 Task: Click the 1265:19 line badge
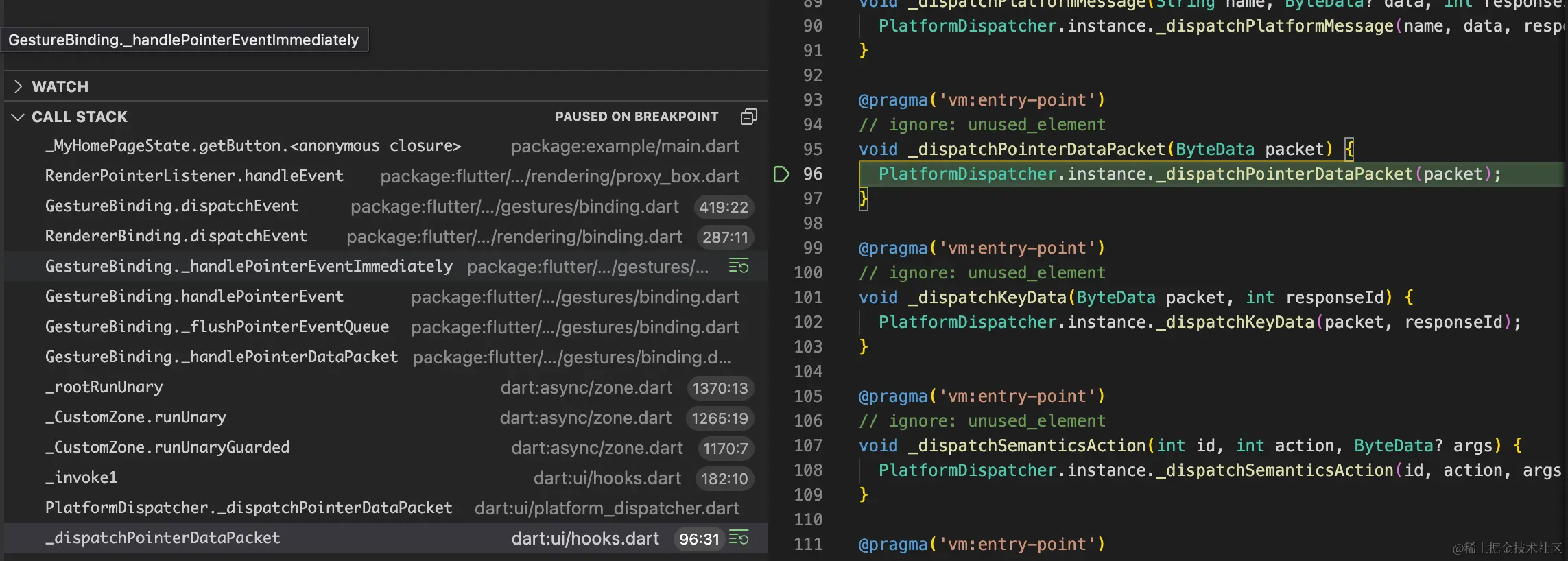720,418
